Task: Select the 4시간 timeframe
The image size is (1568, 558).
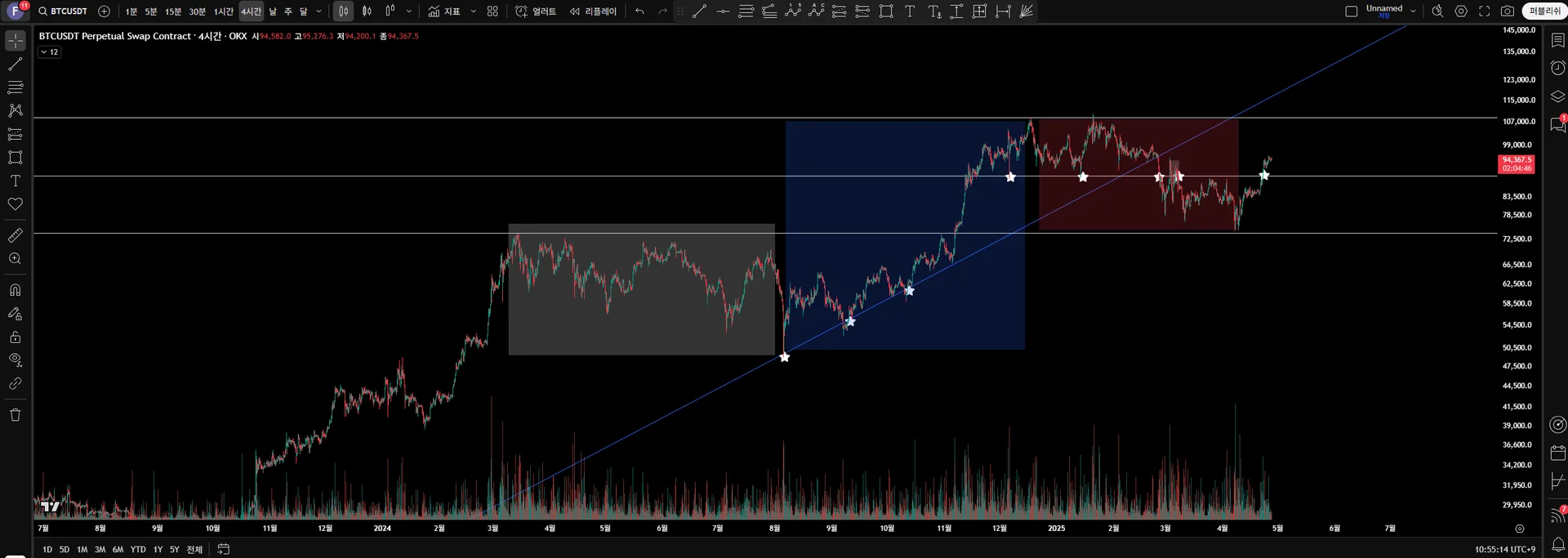Action: click(x=252, y=11)
